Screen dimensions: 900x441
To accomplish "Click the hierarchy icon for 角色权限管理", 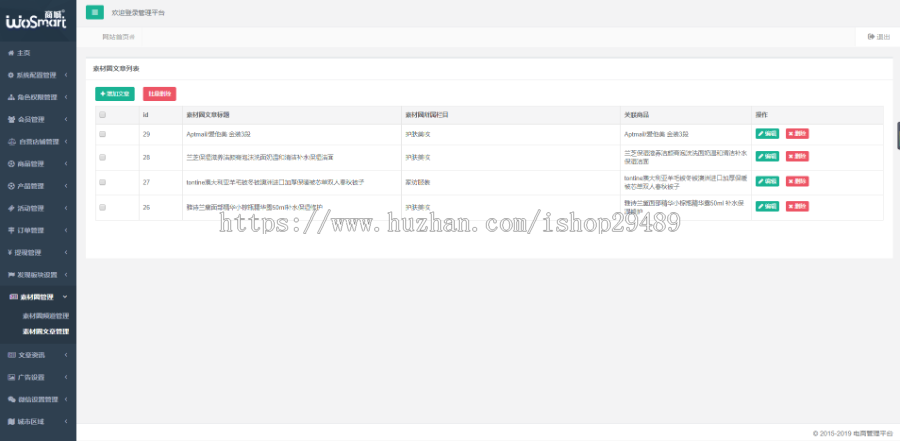I will pyautogui.click(x=11, y=97).
